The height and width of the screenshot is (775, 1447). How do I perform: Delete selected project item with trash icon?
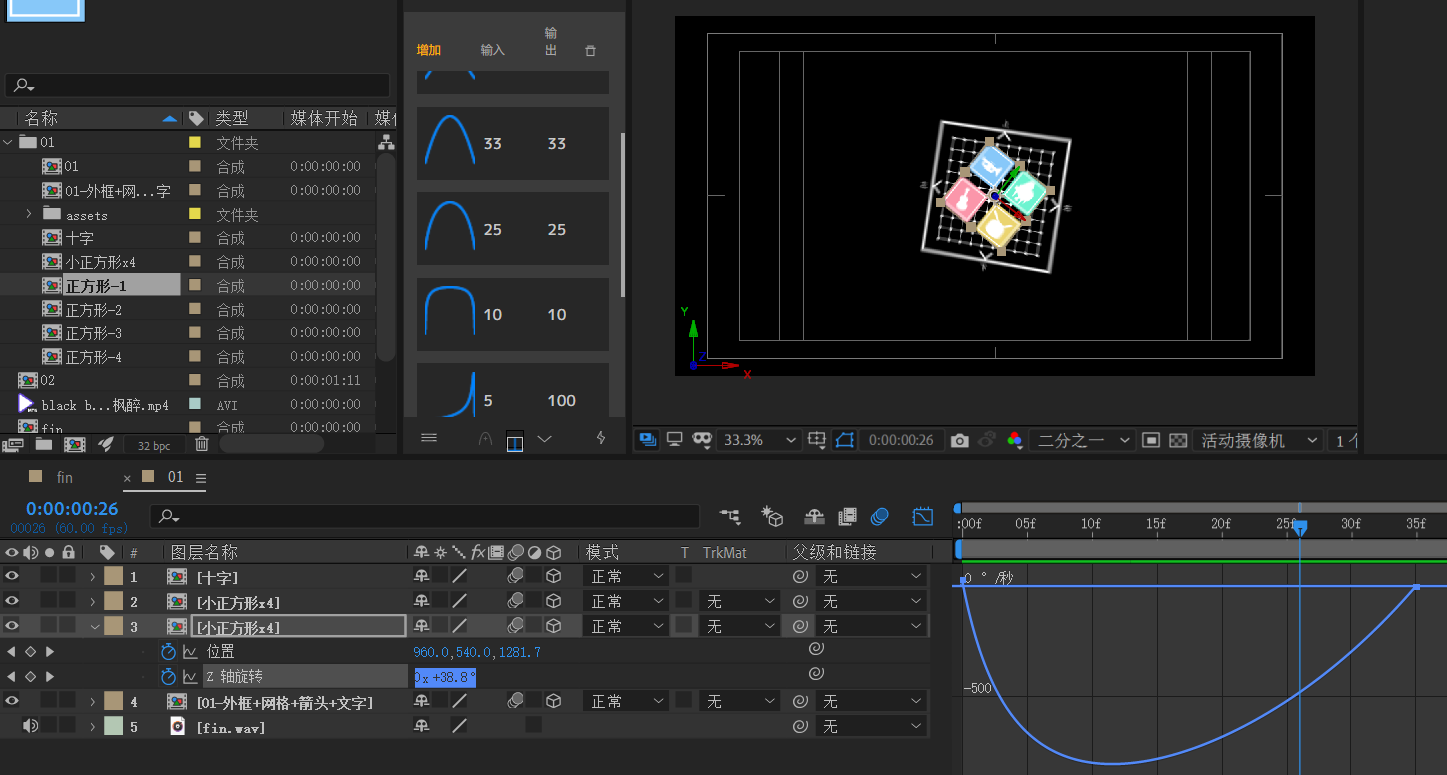(x=202, y=444)
